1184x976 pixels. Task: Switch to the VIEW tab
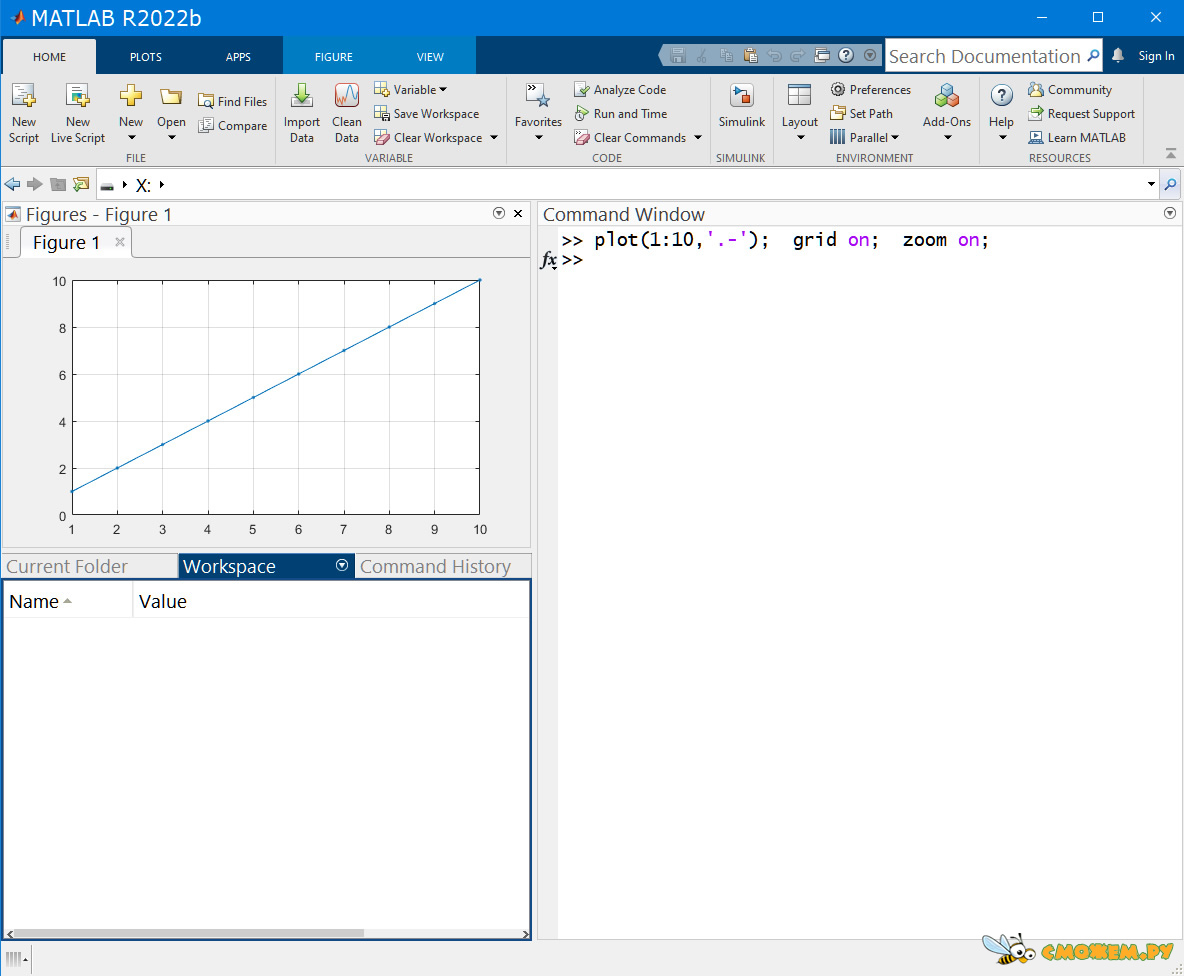tap(430, 57)
